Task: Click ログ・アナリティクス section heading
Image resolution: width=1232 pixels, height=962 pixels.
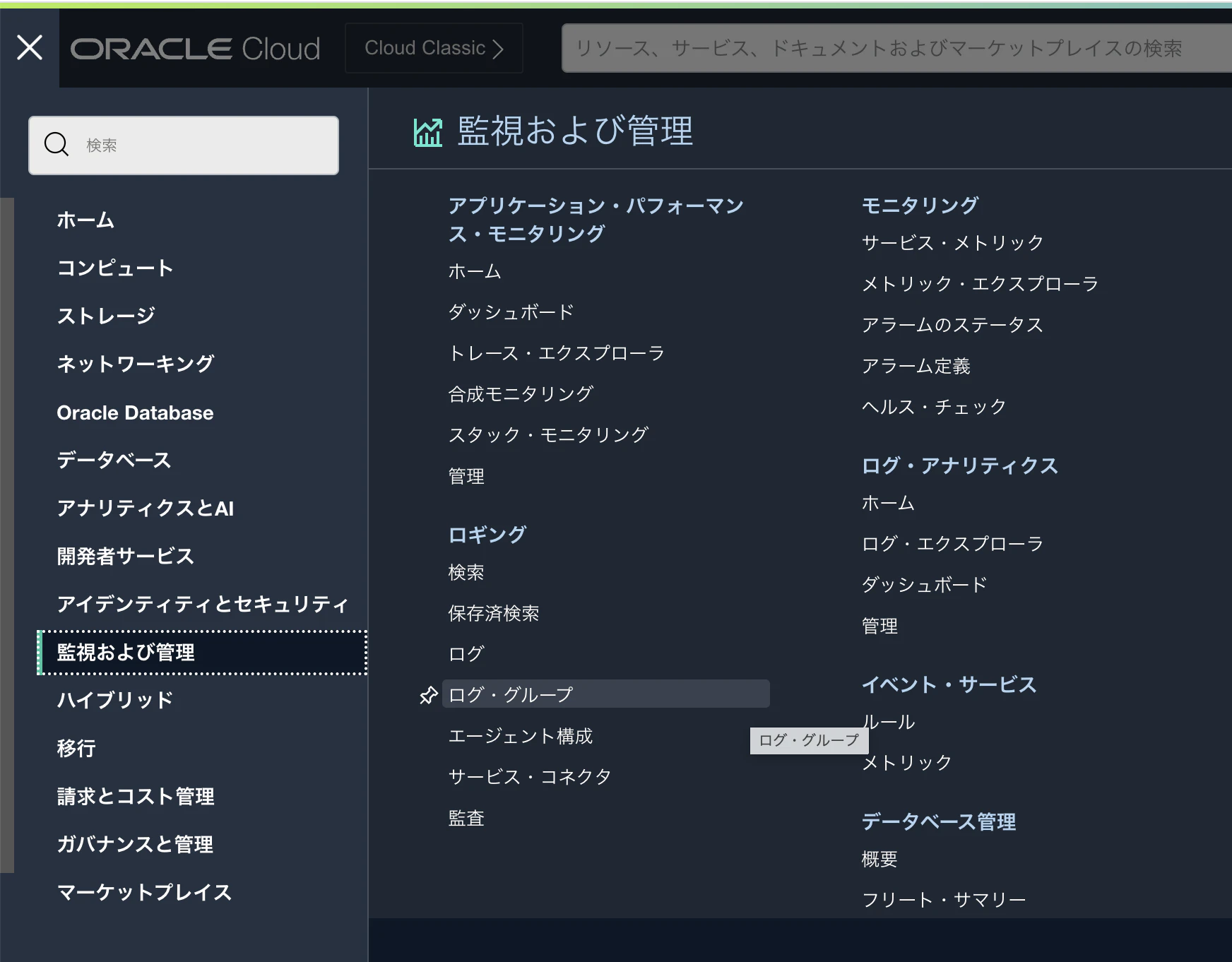Action: click(959, 465)
